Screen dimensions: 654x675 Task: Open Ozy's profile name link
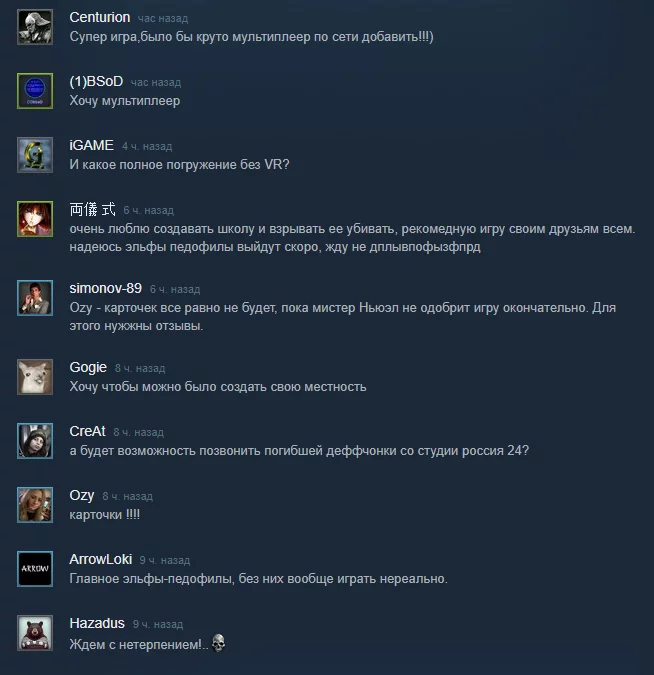click(82, 495)
